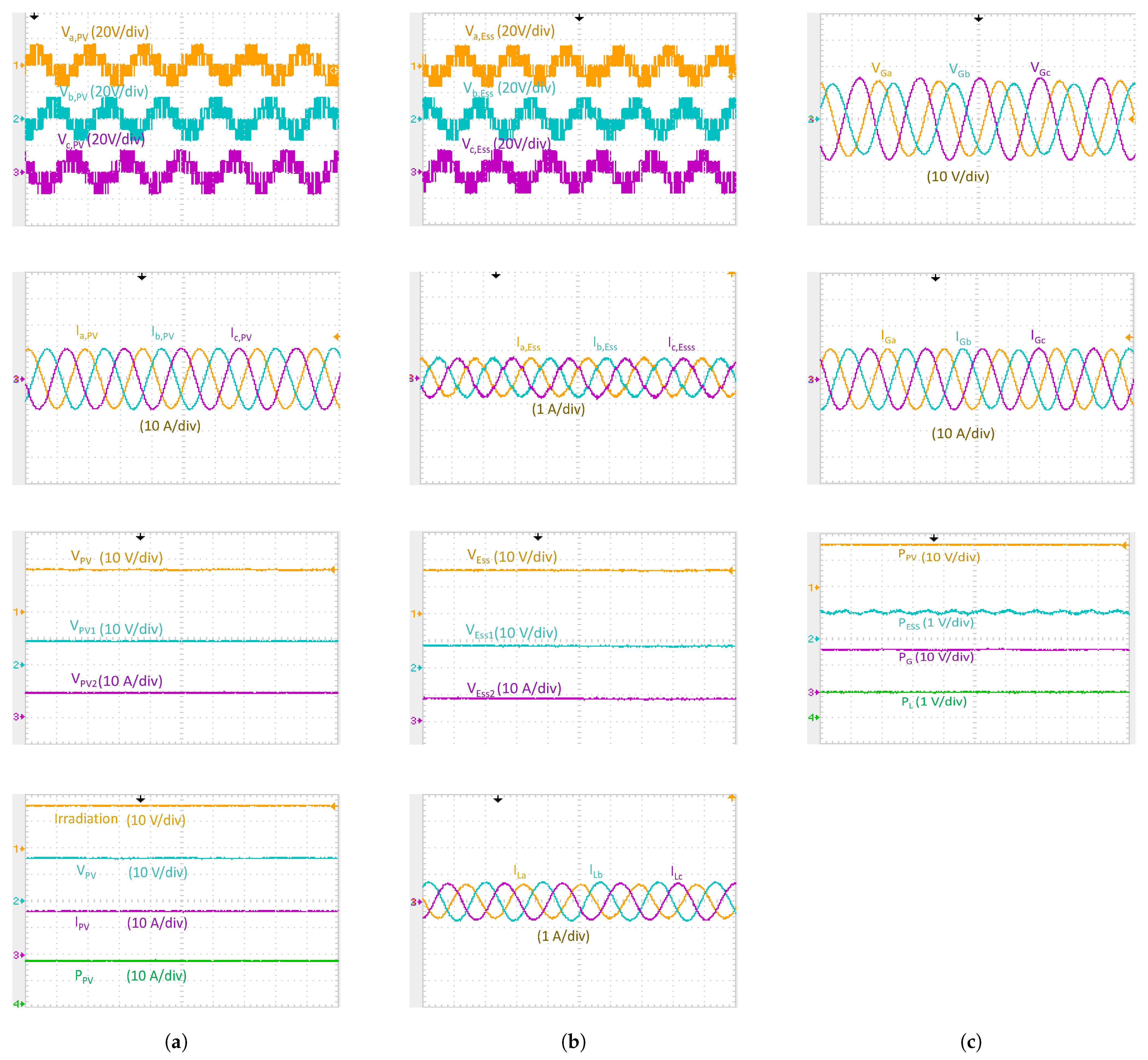Click the VPV1 (10 V/div) label
The width and height of the screenshot is (1148, 1060).
click(x=116, y=628)
